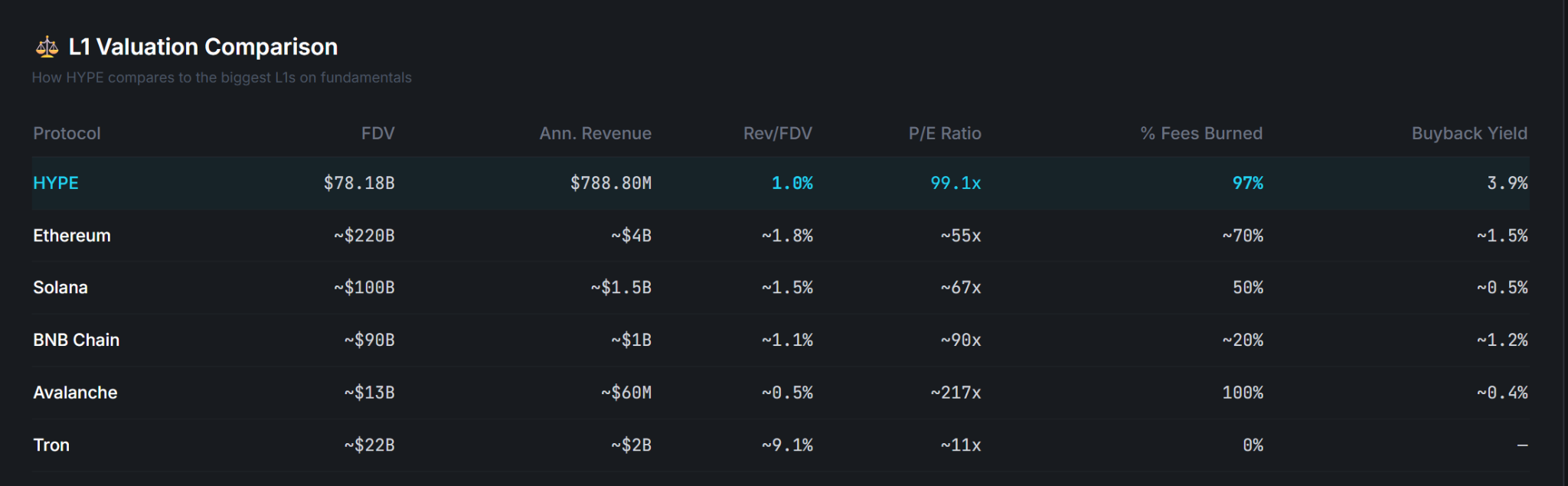Click Tron fees burned 0%

(1253, 445)
